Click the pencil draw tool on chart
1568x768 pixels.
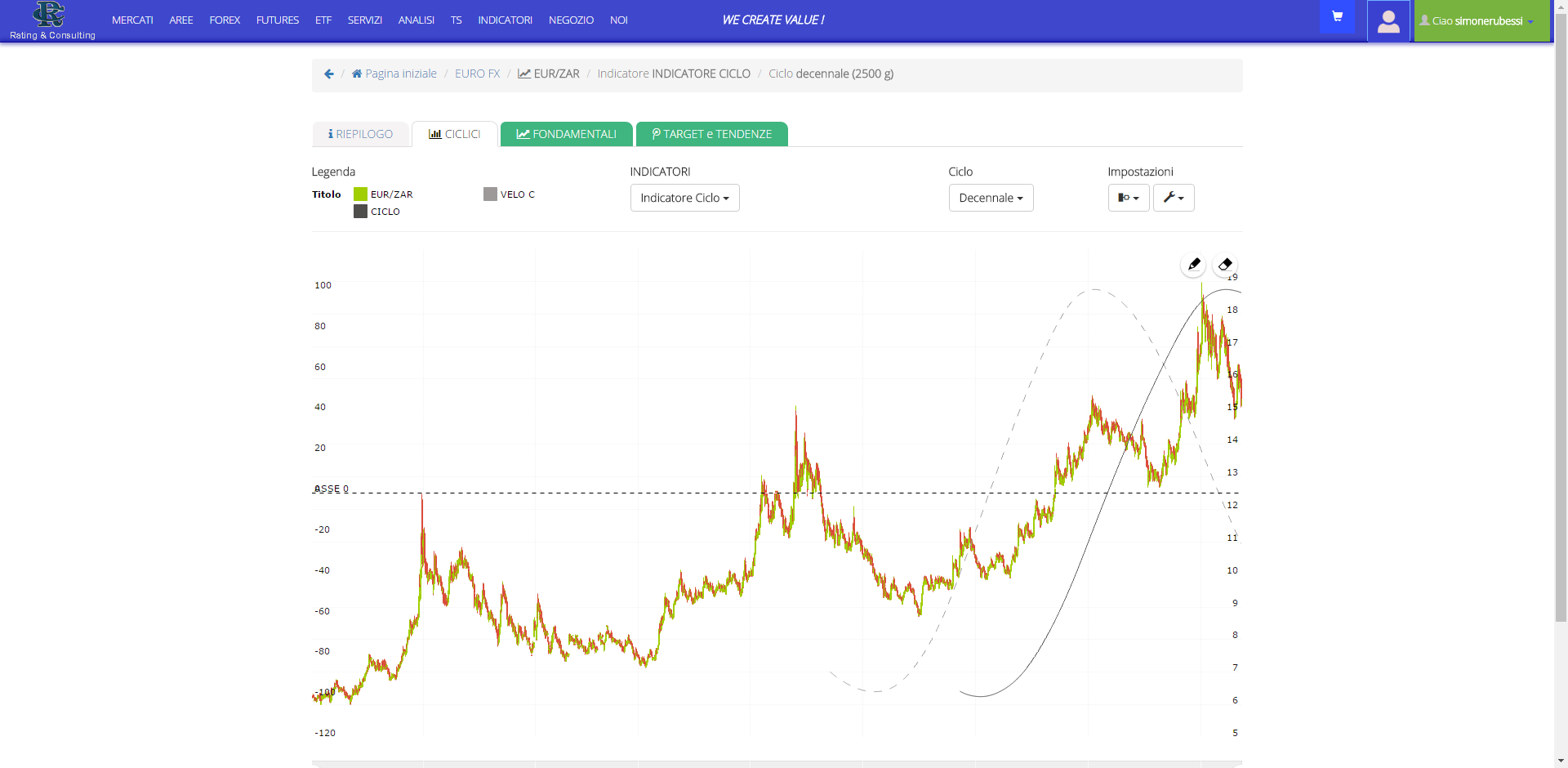click(1194, 265)
